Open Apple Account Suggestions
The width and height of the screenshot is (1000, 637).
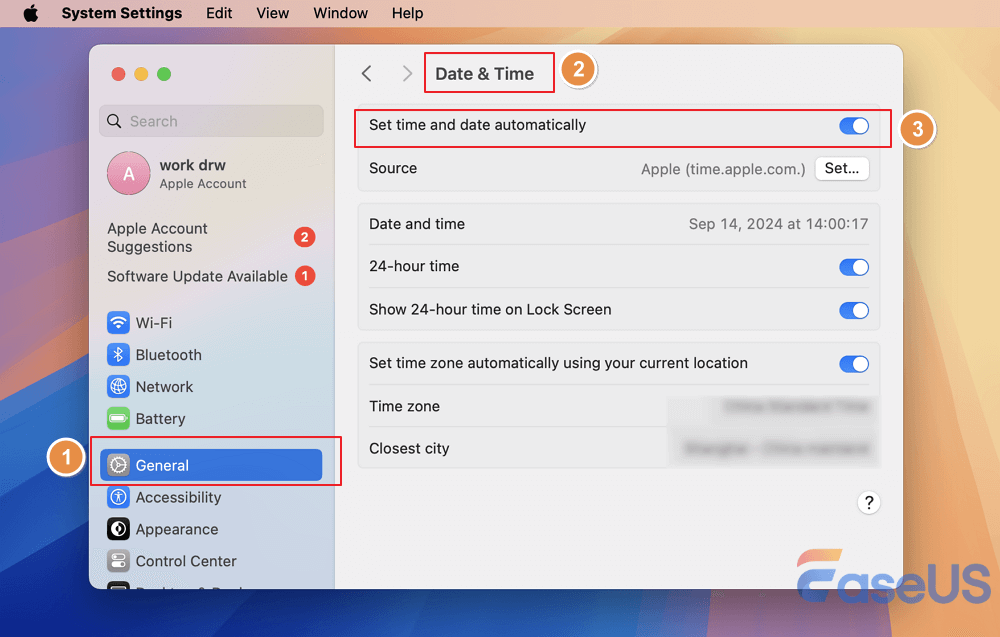click(211, 237)
